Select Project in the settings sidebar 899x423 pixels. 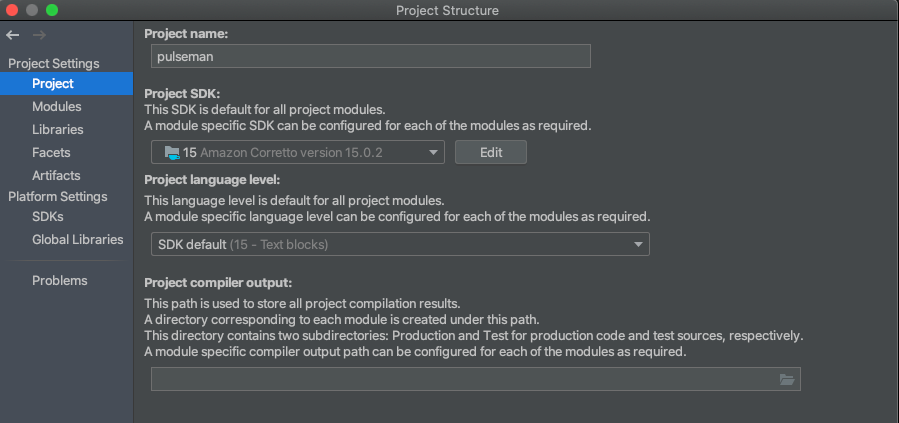tap(52, 84)
